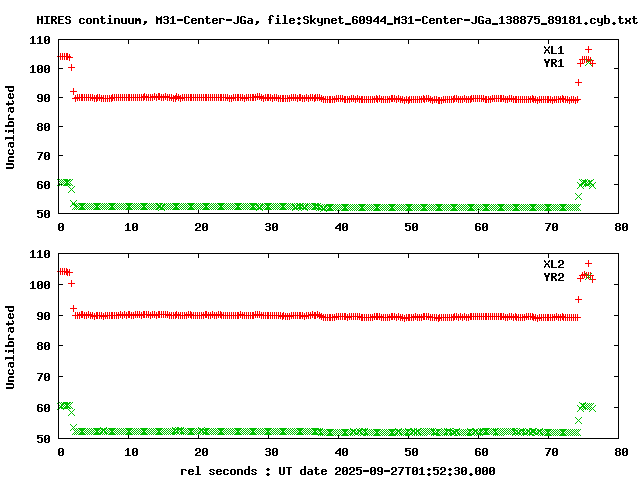Click the 70 y-tick label in bottom plot
Viewport: 640px width, 480px height.
pyautogui.click(x=43, y=377)
